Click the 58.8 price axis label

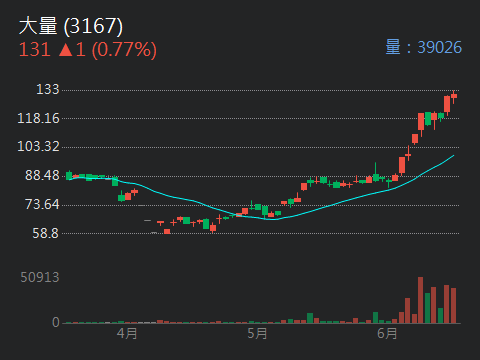tap(46, 233)
